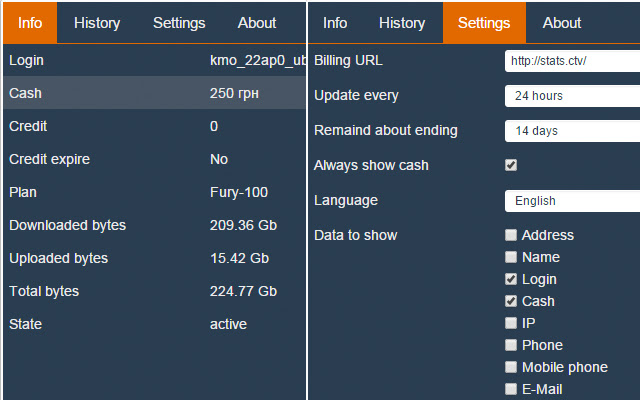Click the Credit expire label
Screen dimensions: 640x400
click(x=49, y=159)
